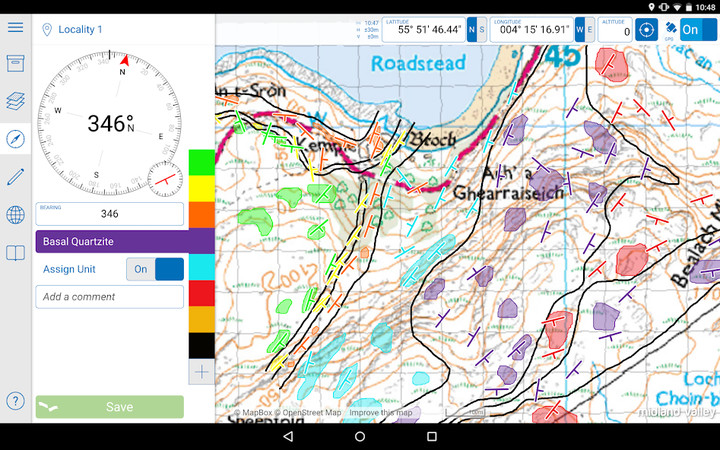Select the S latitude hemisphere button
Image resolution: width=720 pixels, height=450 pixels.
(x=483, y=30)
